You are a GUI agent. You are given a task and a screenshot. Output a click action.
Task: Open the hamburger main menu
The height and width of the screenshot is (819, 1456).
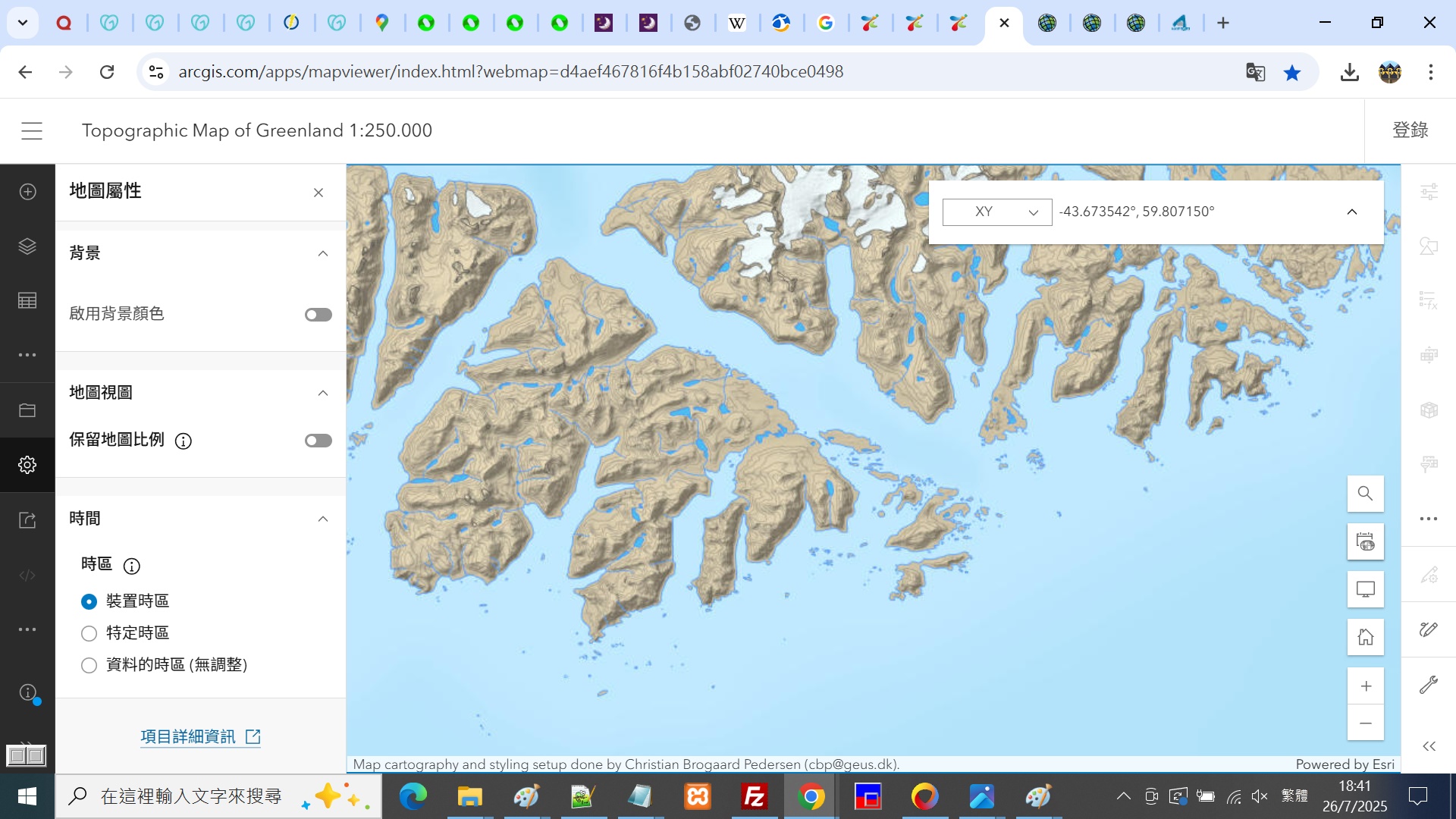click(32, 130)
